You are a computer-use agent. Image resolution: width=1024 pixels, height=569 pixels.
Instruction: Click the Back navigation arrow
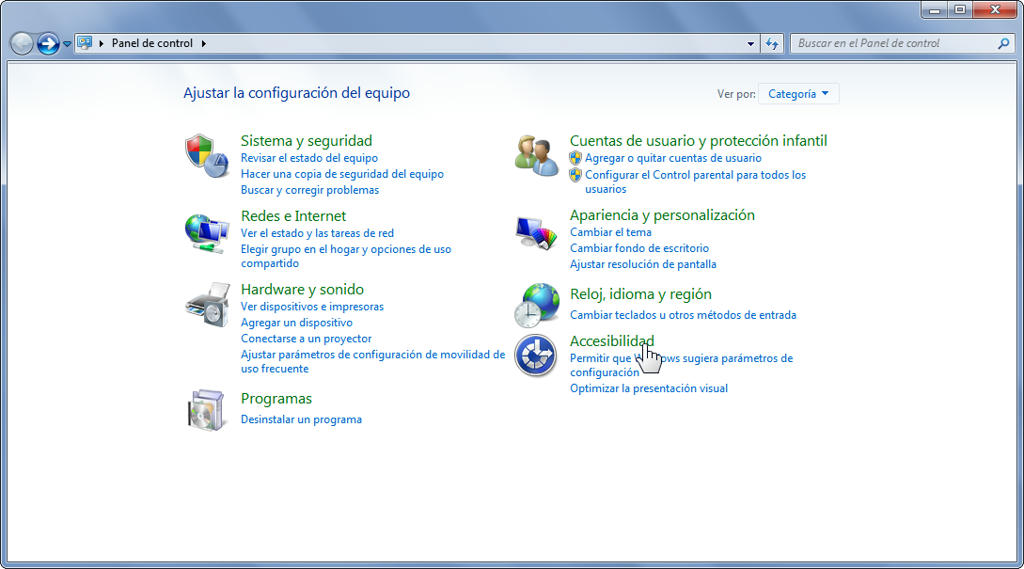click(x=22, y=44)
